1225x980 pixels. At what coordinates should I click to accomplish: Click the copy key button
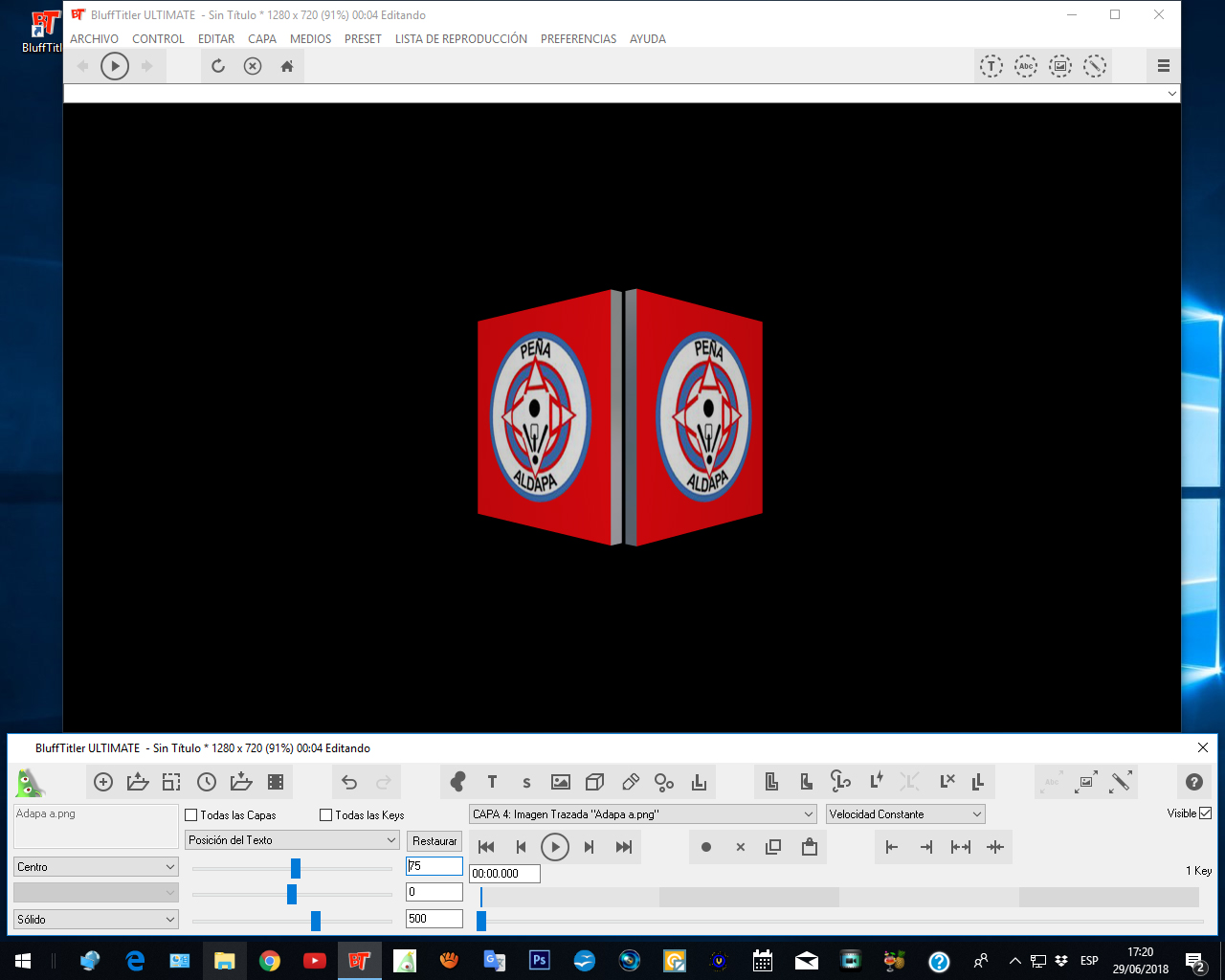773,847
